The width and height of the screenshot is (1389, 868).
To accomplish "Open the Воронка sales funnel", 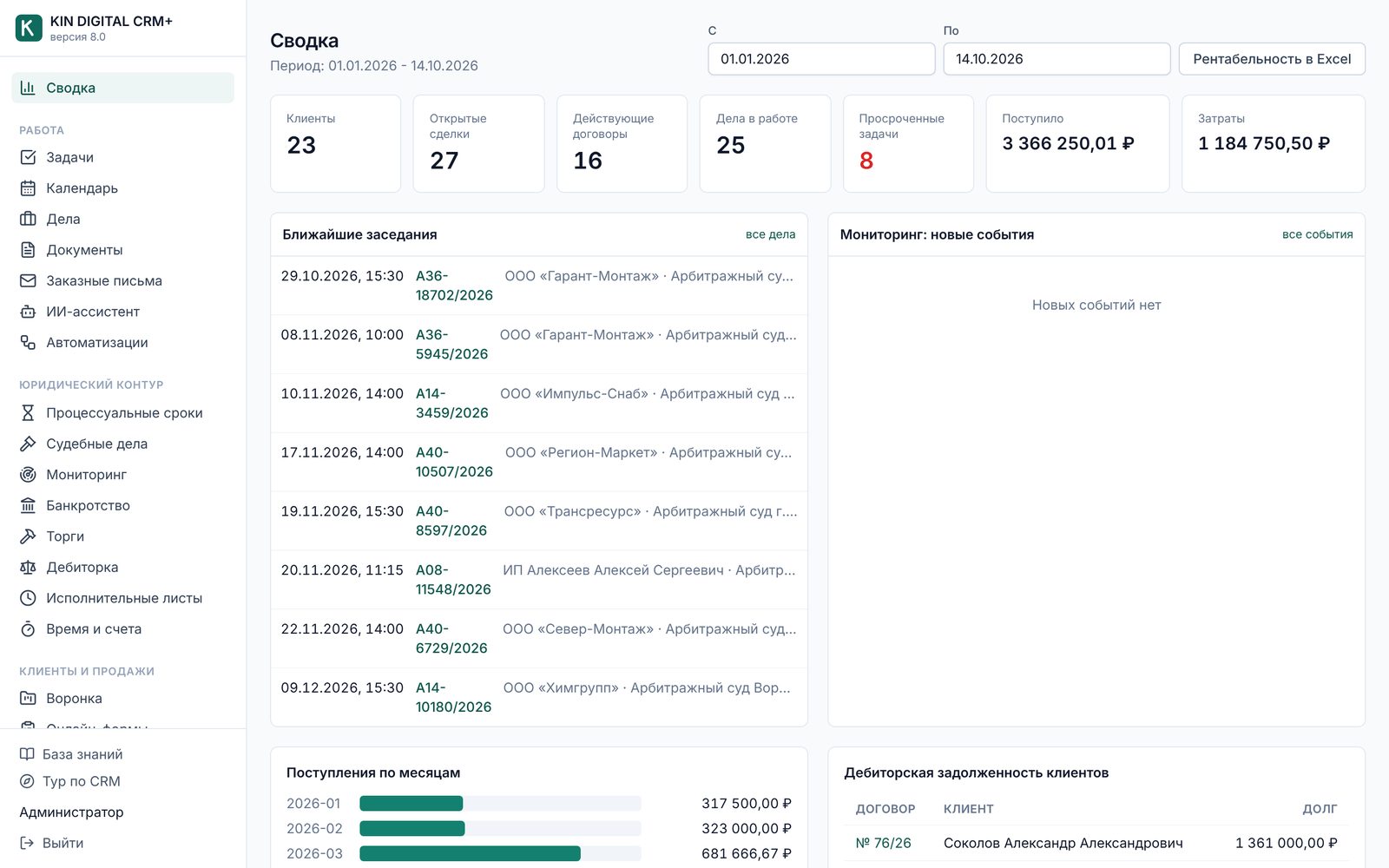I will pyautogui.click(x=122, y=698).
